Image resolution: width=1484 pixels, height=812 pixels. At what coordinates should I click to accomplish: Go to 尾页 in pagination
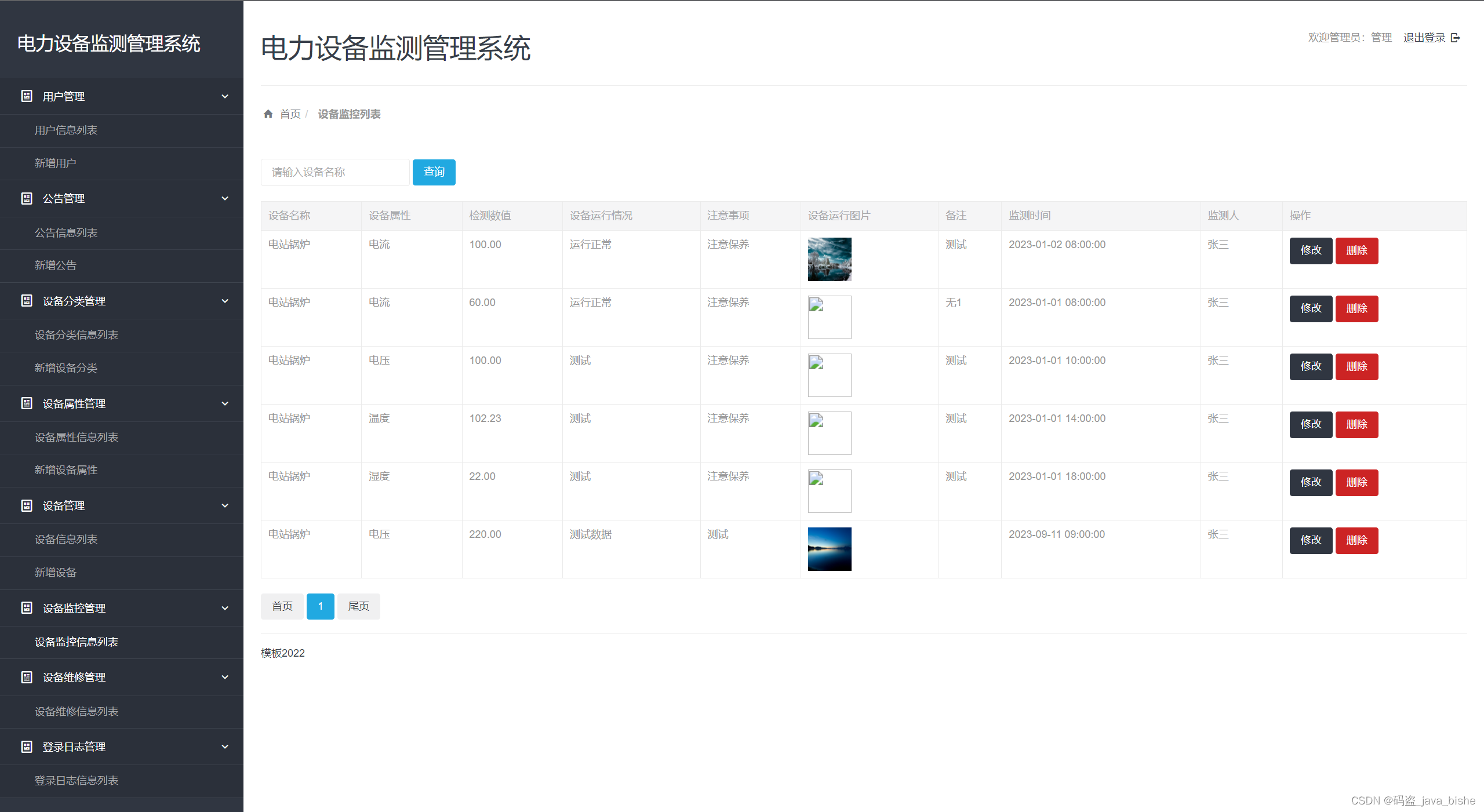(x=358, y=606)
